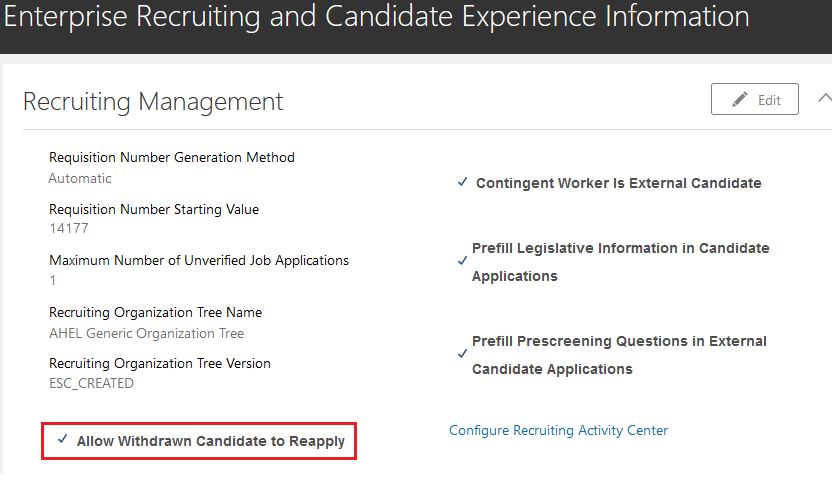Viewport: 840px width, 486px height.
Task: Select the Automatic generation method value
Action: (x=80, y=178)
